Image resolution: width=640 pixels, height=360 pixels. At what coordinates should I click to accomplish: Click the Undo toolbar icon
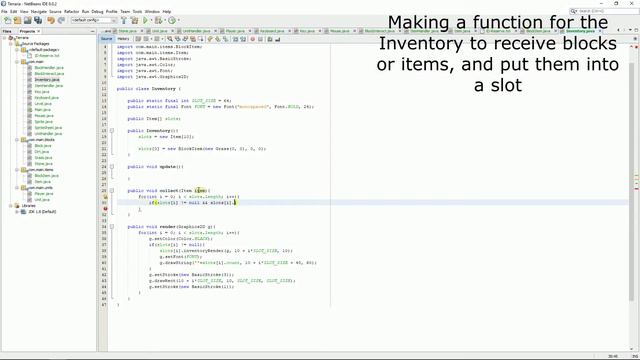point(51,20)
